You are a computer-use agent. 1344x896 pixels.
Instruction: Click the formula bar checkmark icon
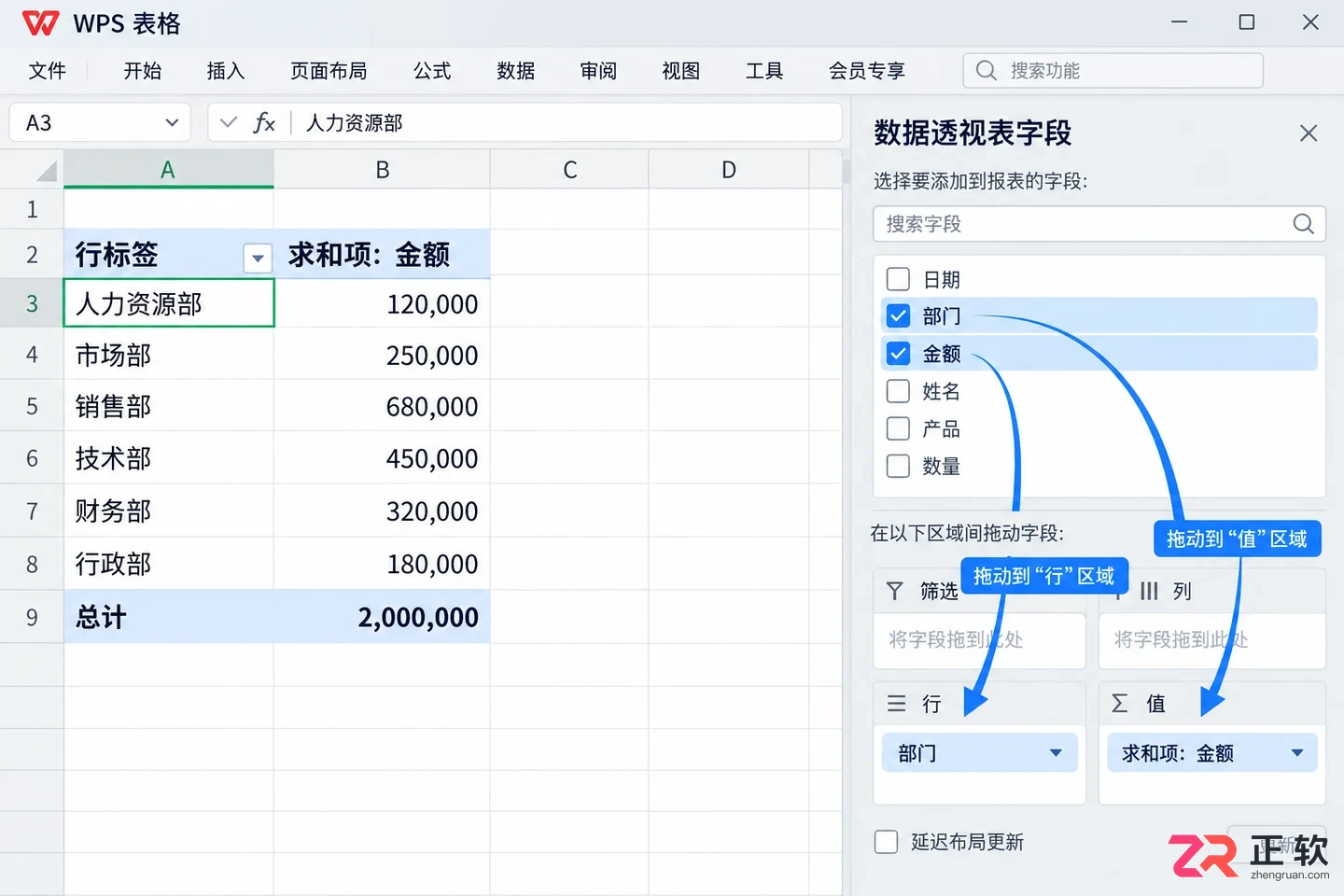(x=229, y=122)
